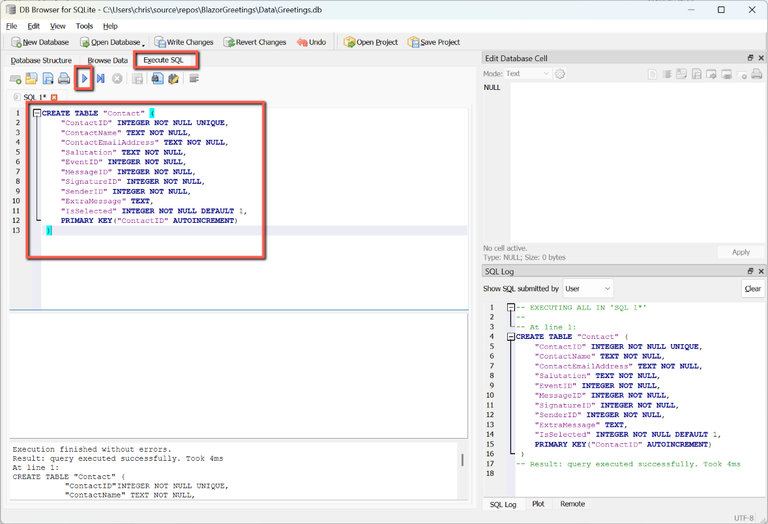Image resolution: width=768 pixels, height=524 pixels.
Task: Switch to the Browse Data tab
Action: click(107, 61)
